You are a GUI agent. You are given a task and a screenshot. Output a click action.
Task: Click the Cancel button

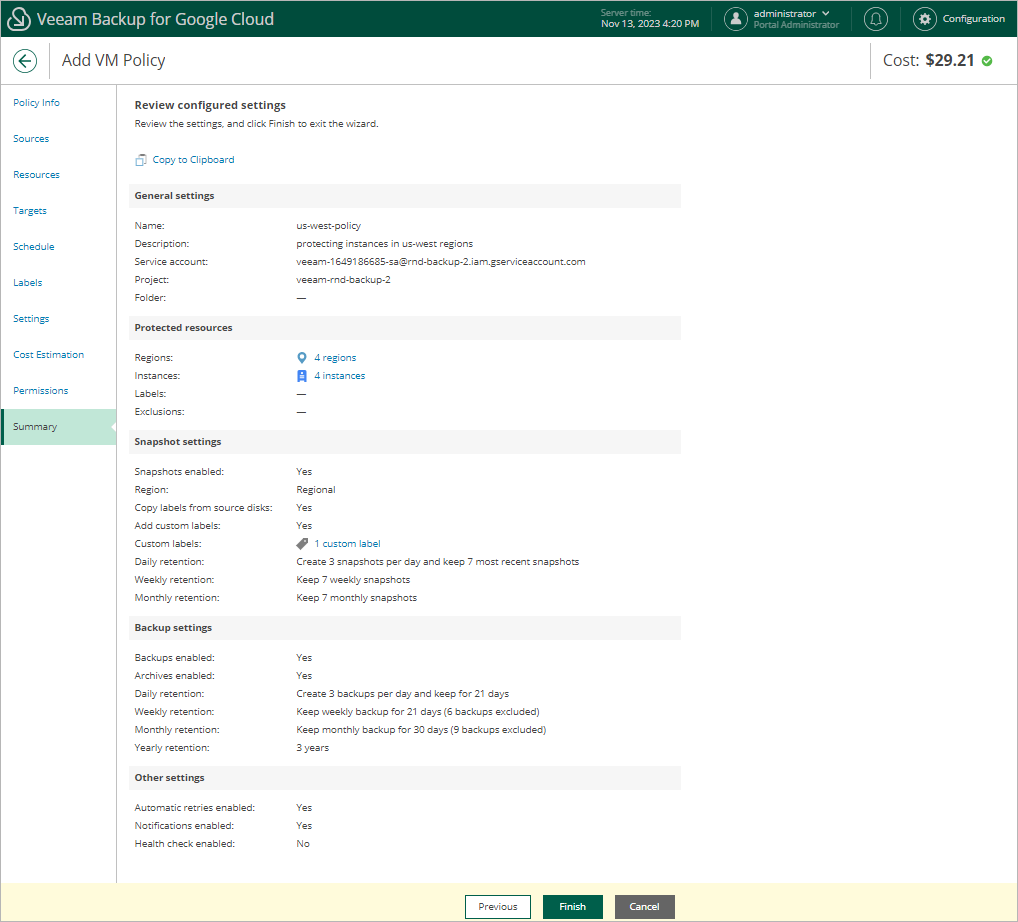(x=645, y=906)
